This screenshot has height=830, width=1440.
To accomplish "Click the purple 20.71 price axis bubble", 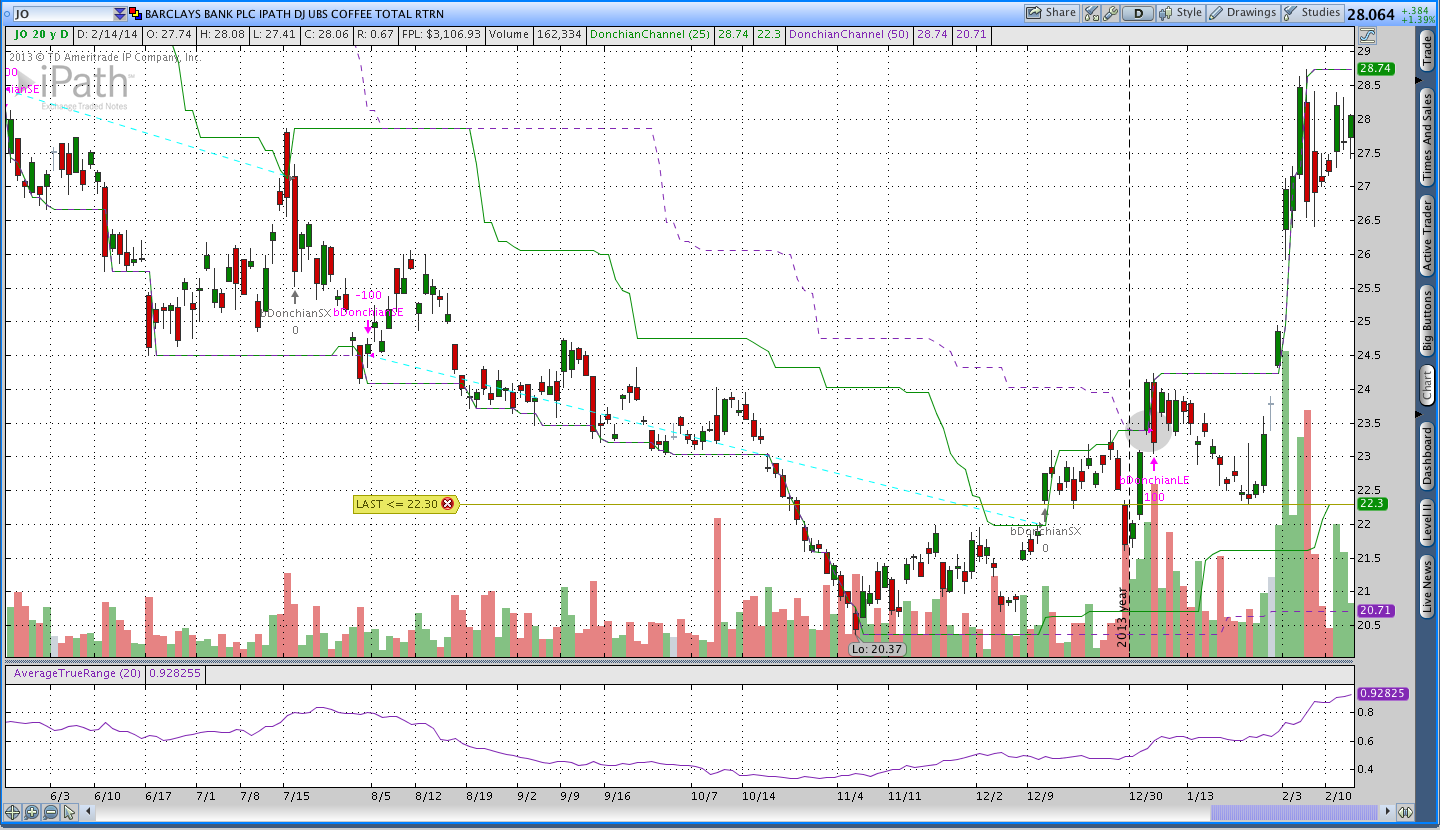I will pyautogui.click(x=1376, y=610).
